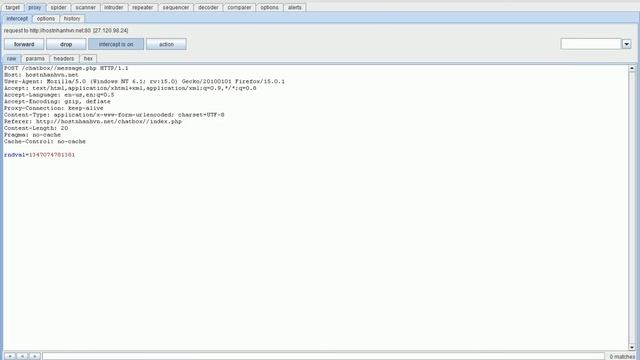The image size is (640, 360).
Task: Open the decoder tab
Action: (208, 7)
